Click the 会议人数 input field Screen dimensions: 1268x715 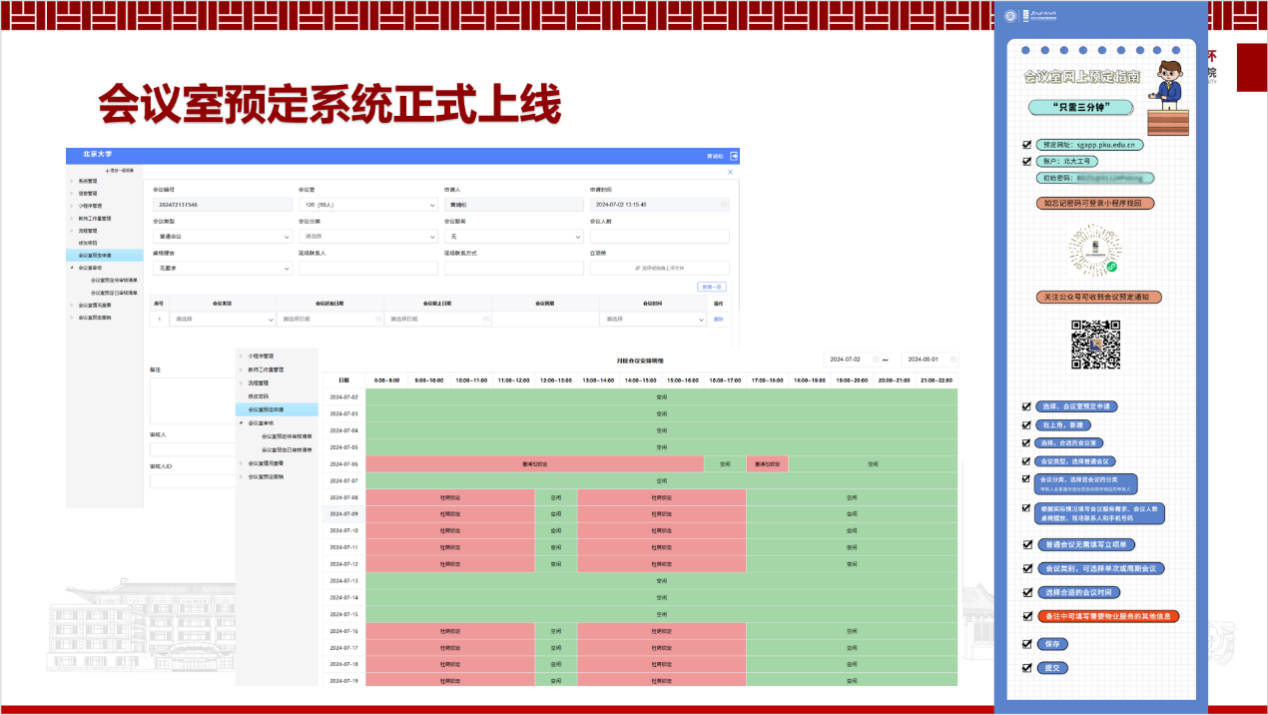click(659, 237)
